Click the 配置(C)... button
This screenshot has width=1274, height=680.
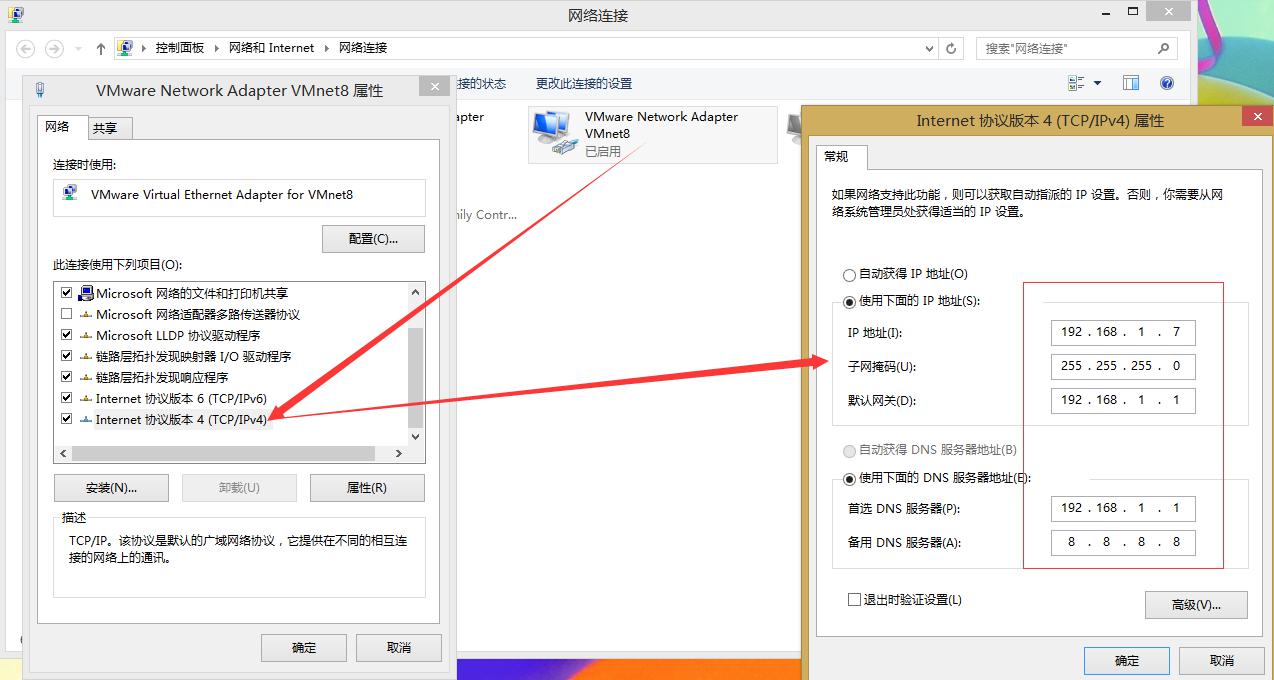[x=373, y=239]
